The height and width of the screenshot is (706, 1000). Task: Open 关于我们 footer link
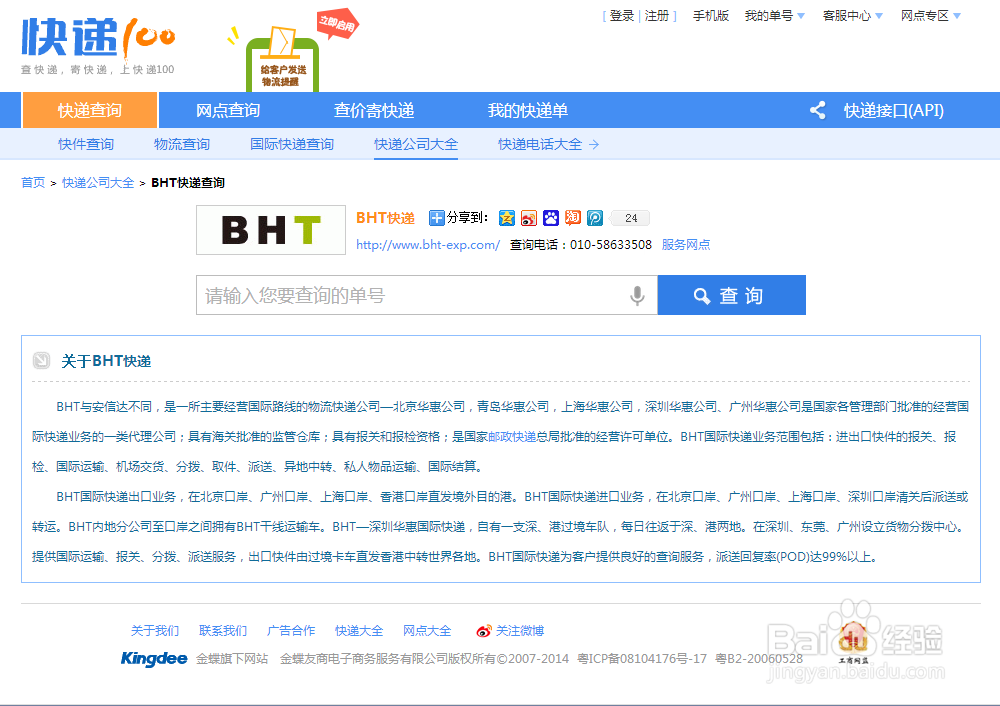click(155, 631)
